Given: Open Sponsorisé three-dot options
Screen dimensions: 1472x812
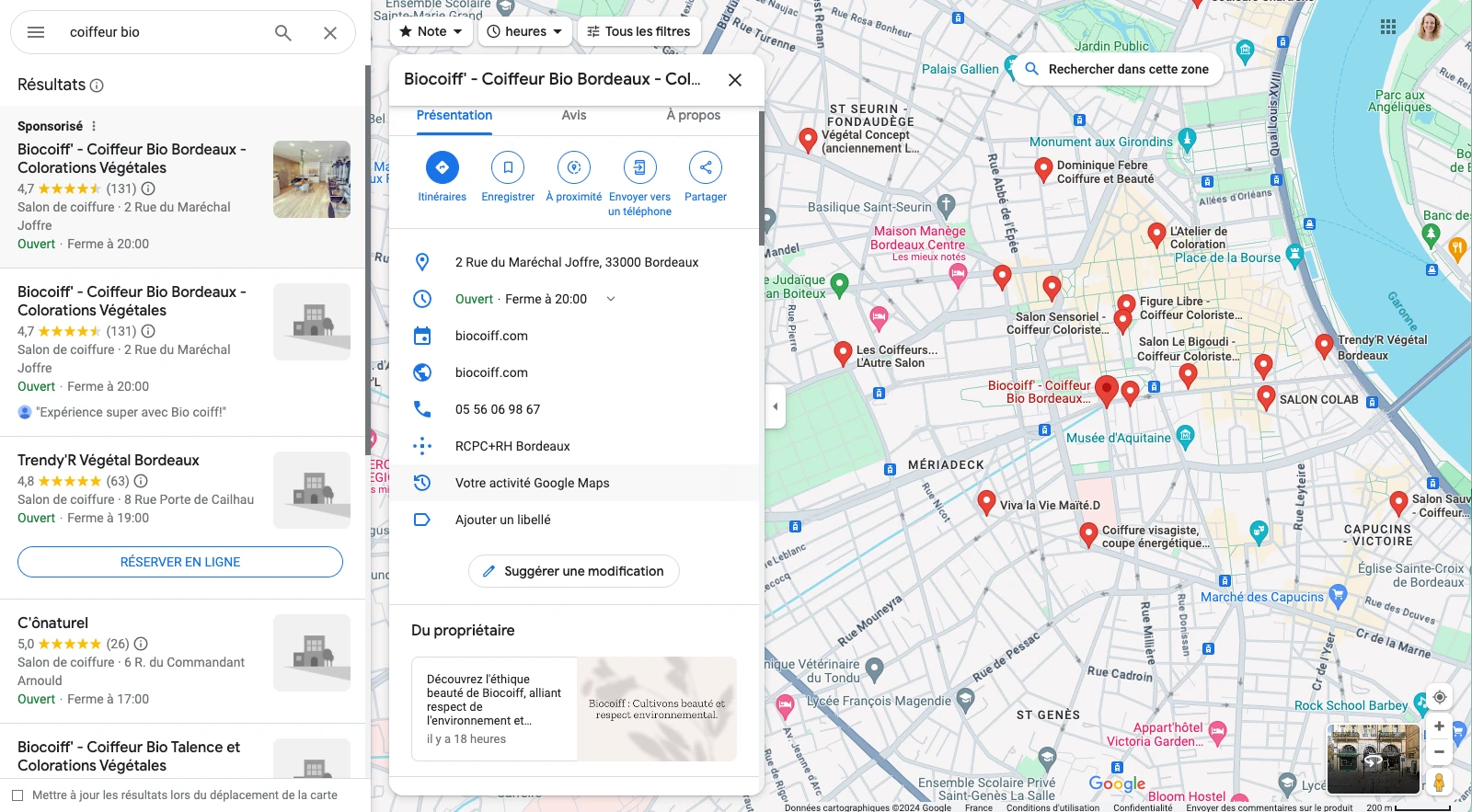Looking at the screenshot, I should [x=94, y=126].
